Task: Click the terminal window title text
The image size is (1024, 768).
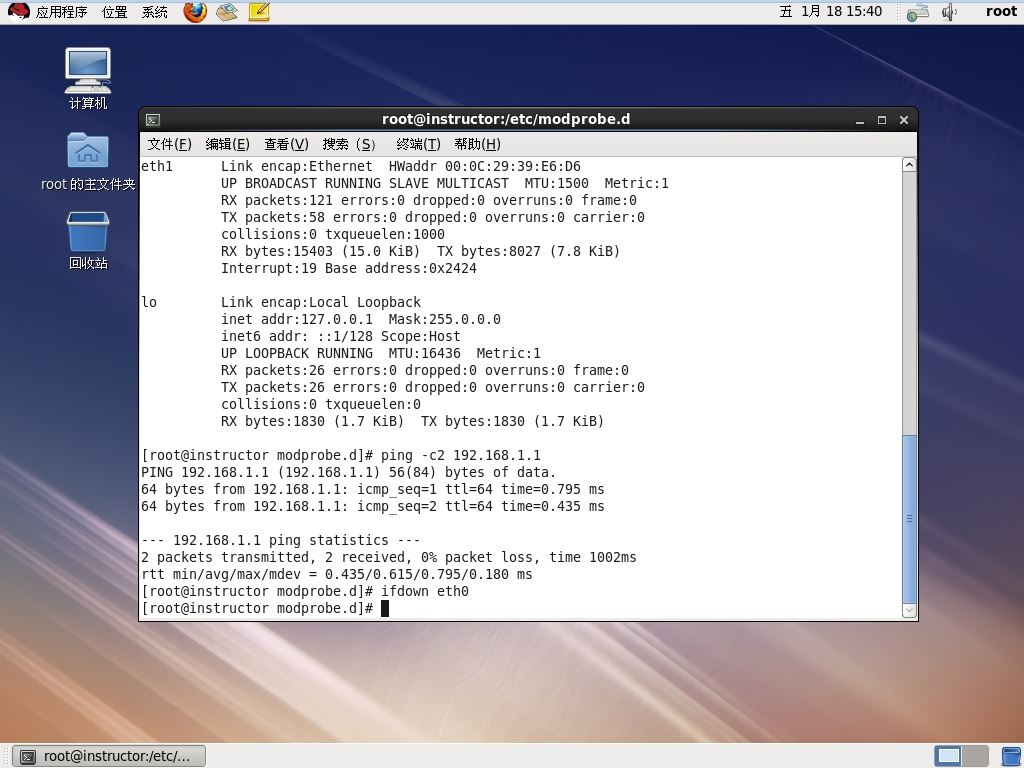Action: coord(506,120)
